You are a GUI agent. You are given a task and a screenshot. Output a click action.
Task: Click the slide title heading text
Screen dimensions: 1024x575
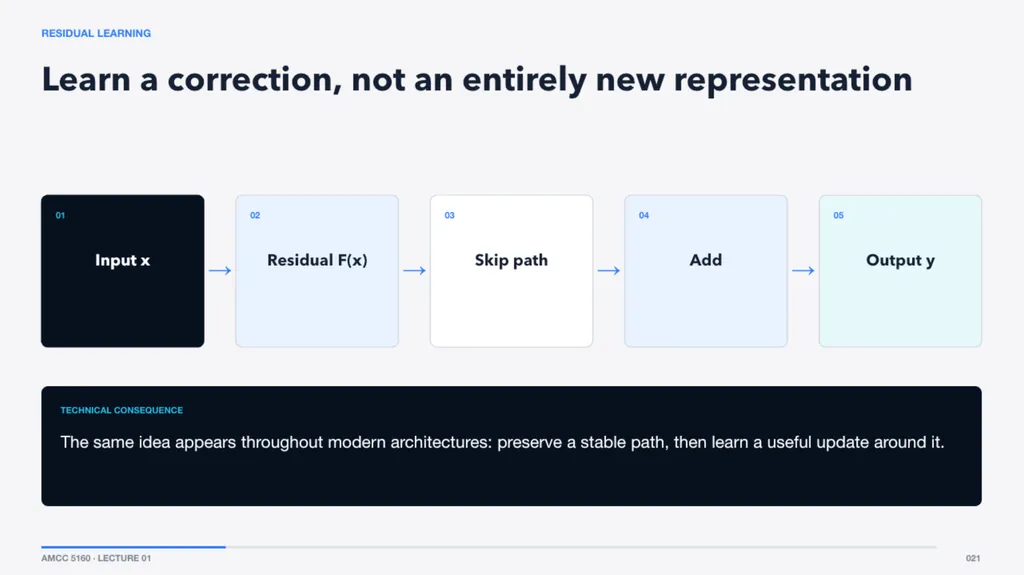[477, 80]
